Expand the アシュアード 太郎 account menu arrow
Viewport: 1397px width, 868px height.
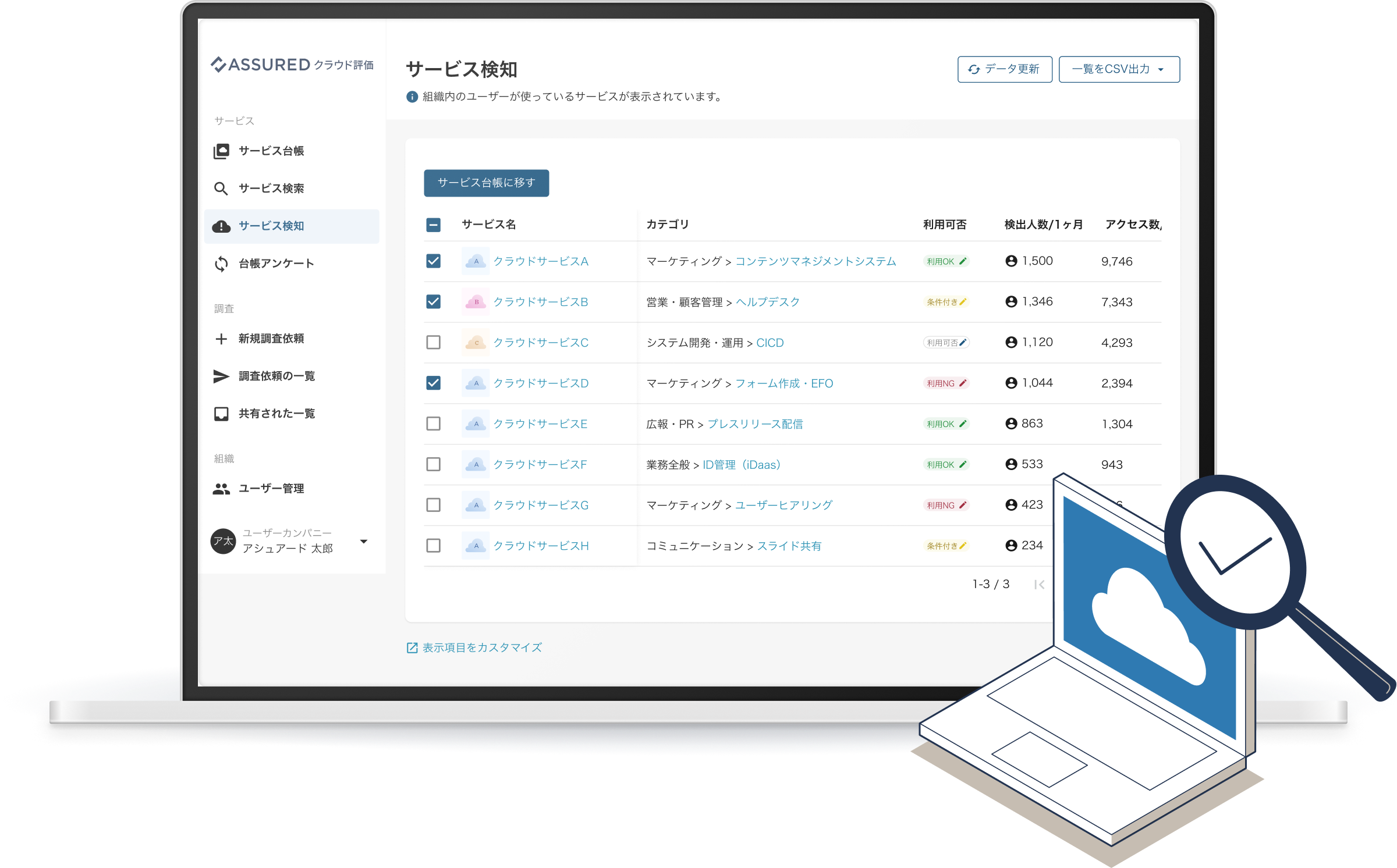(364, 542)
